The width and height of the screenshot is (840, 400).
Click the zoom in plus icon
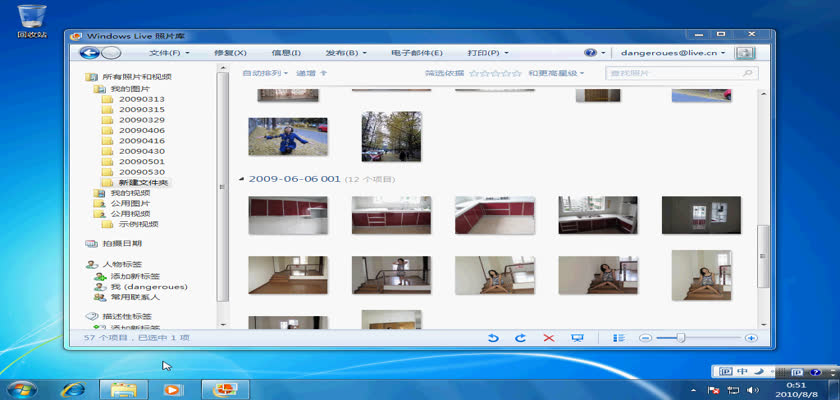click(x=751, y=339)
